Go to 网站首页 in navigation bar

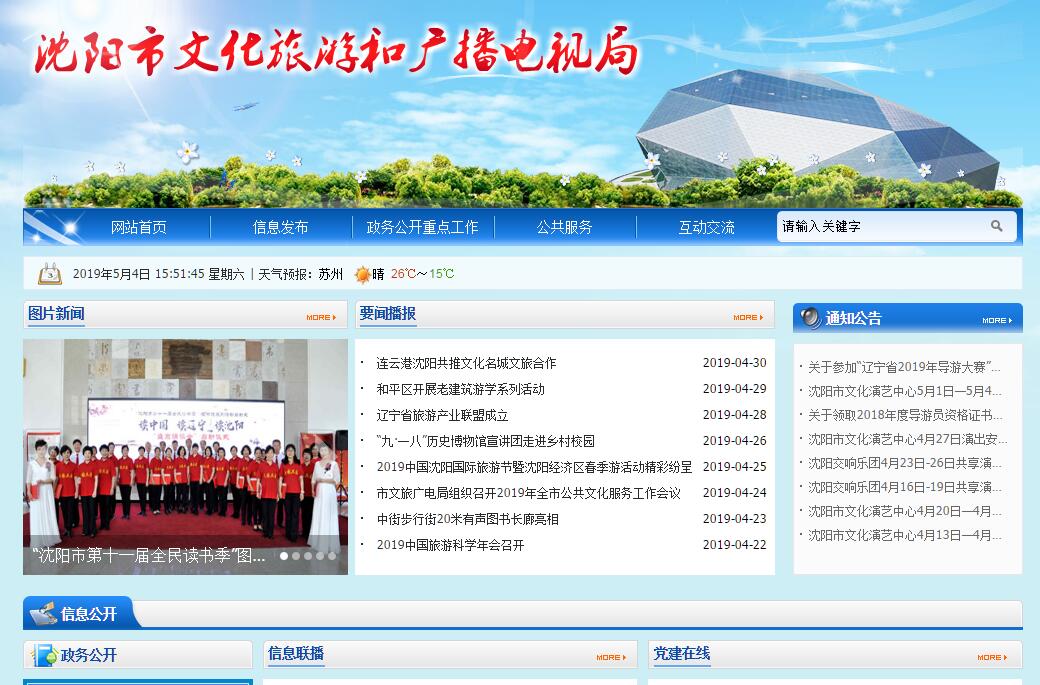pos(139,227)
